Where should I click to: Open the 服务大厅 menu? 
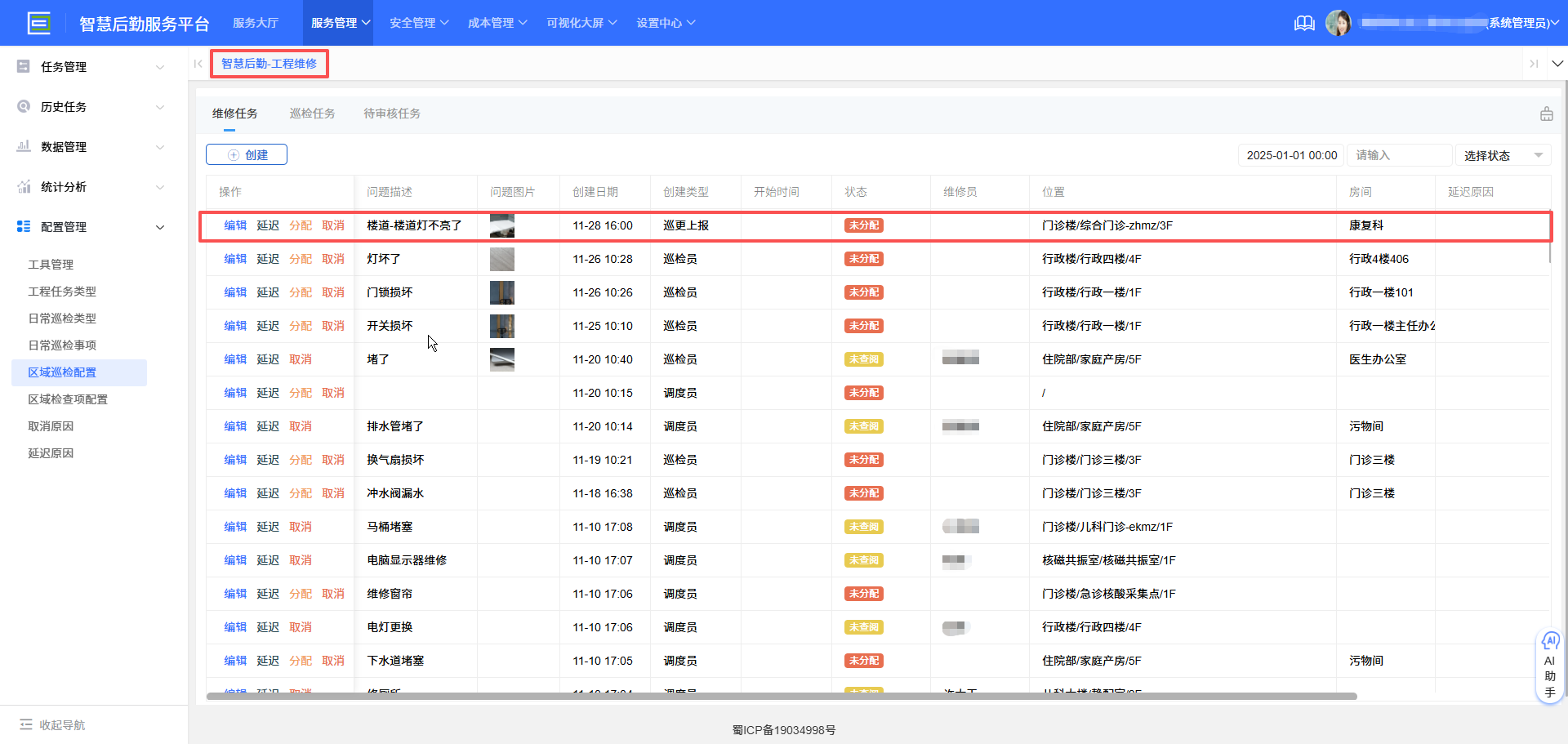(256, 23)
